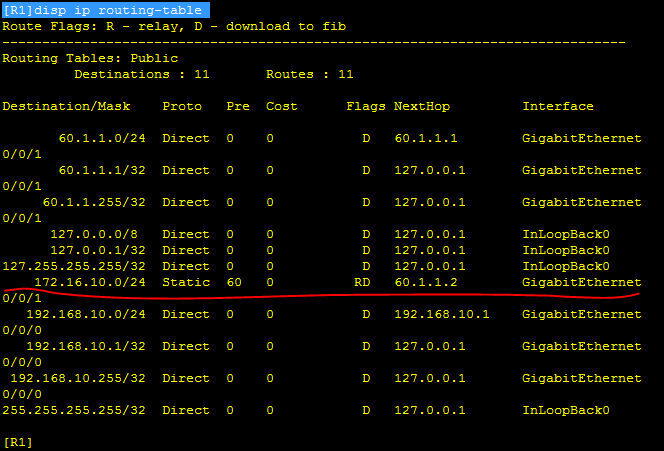Viewport: 664px width, 451px height.
Task: Click the 'RD' flags entry
Action: click(362, 282)
